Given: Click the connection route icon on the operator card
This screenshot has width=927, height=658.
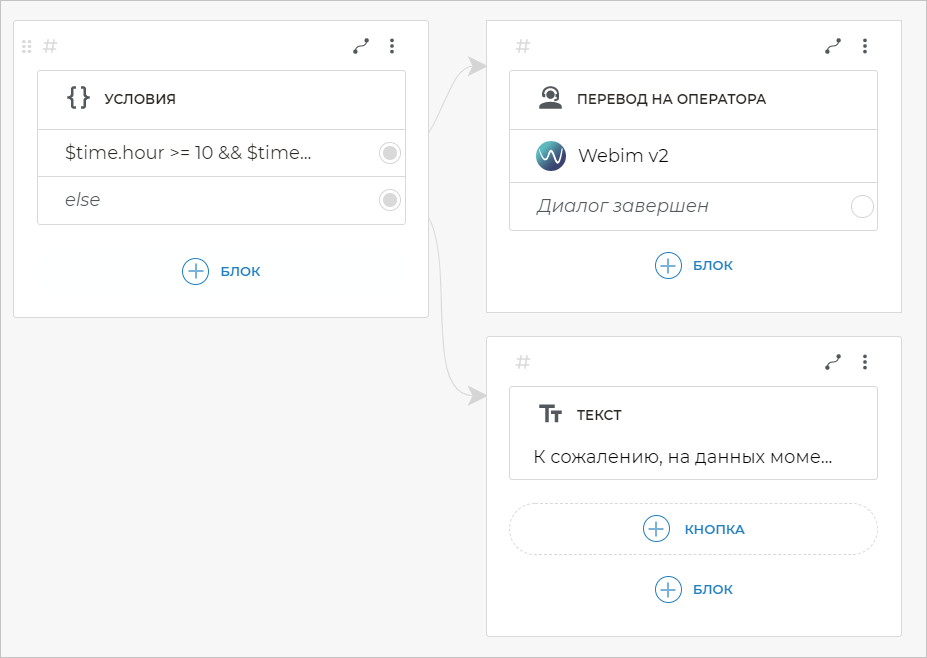Looking at the screenshot, I should pos(833,46).
